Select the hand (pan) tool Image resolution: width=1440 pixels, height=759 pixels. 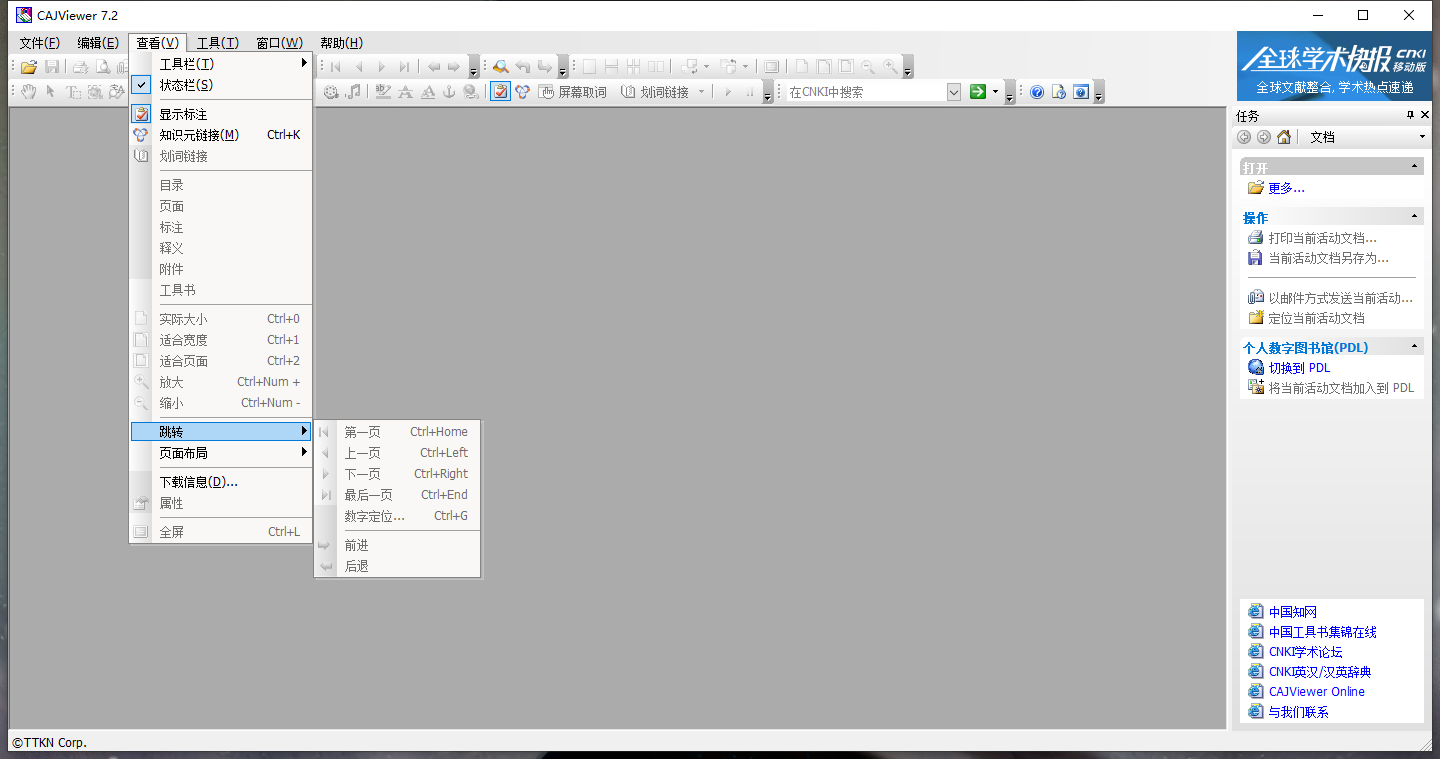tap(27, 91)
